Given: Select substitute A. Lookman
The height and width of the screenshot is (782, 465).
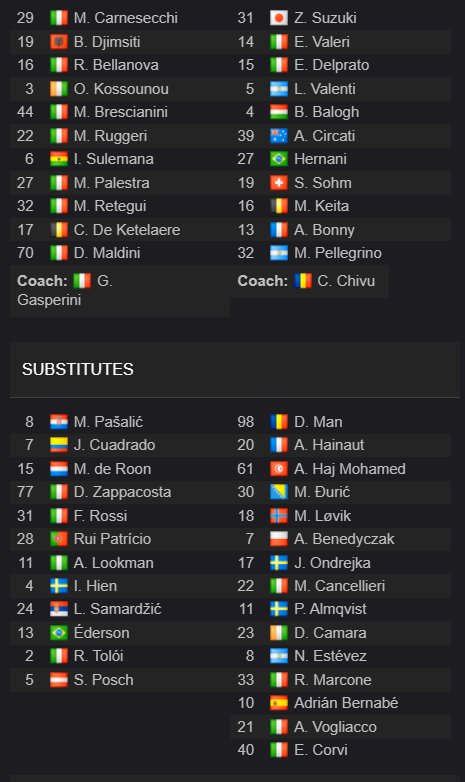Looking at the screenshot, I should (x=114, y=563).
